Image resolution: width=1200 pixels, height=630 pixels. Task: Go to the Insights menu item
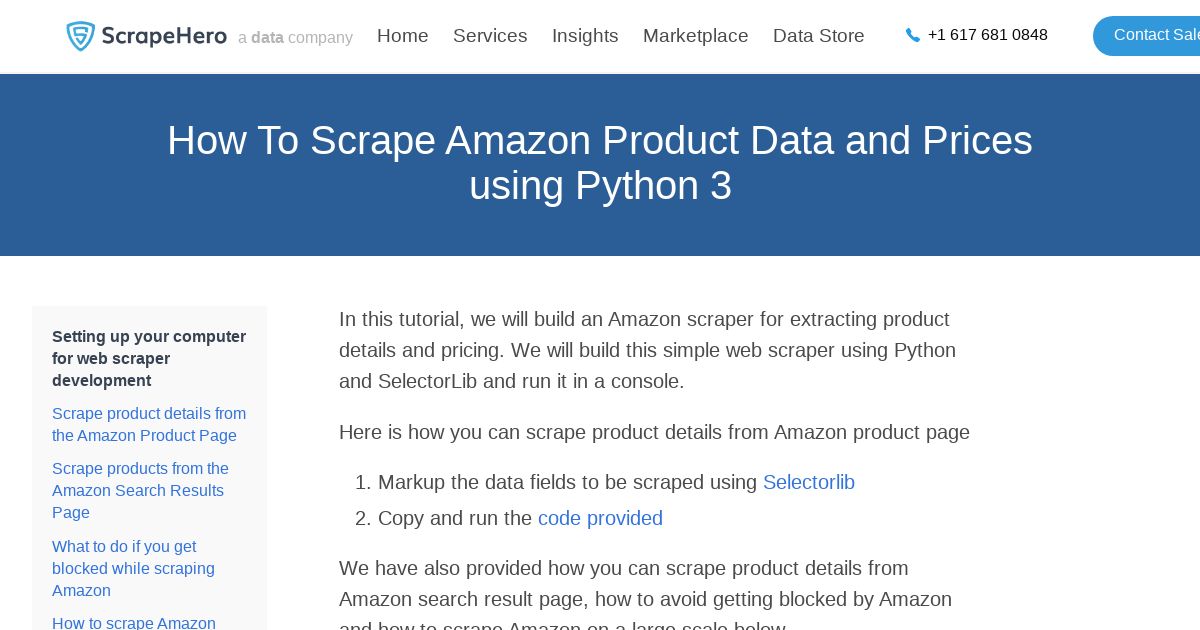coord(585,36)
